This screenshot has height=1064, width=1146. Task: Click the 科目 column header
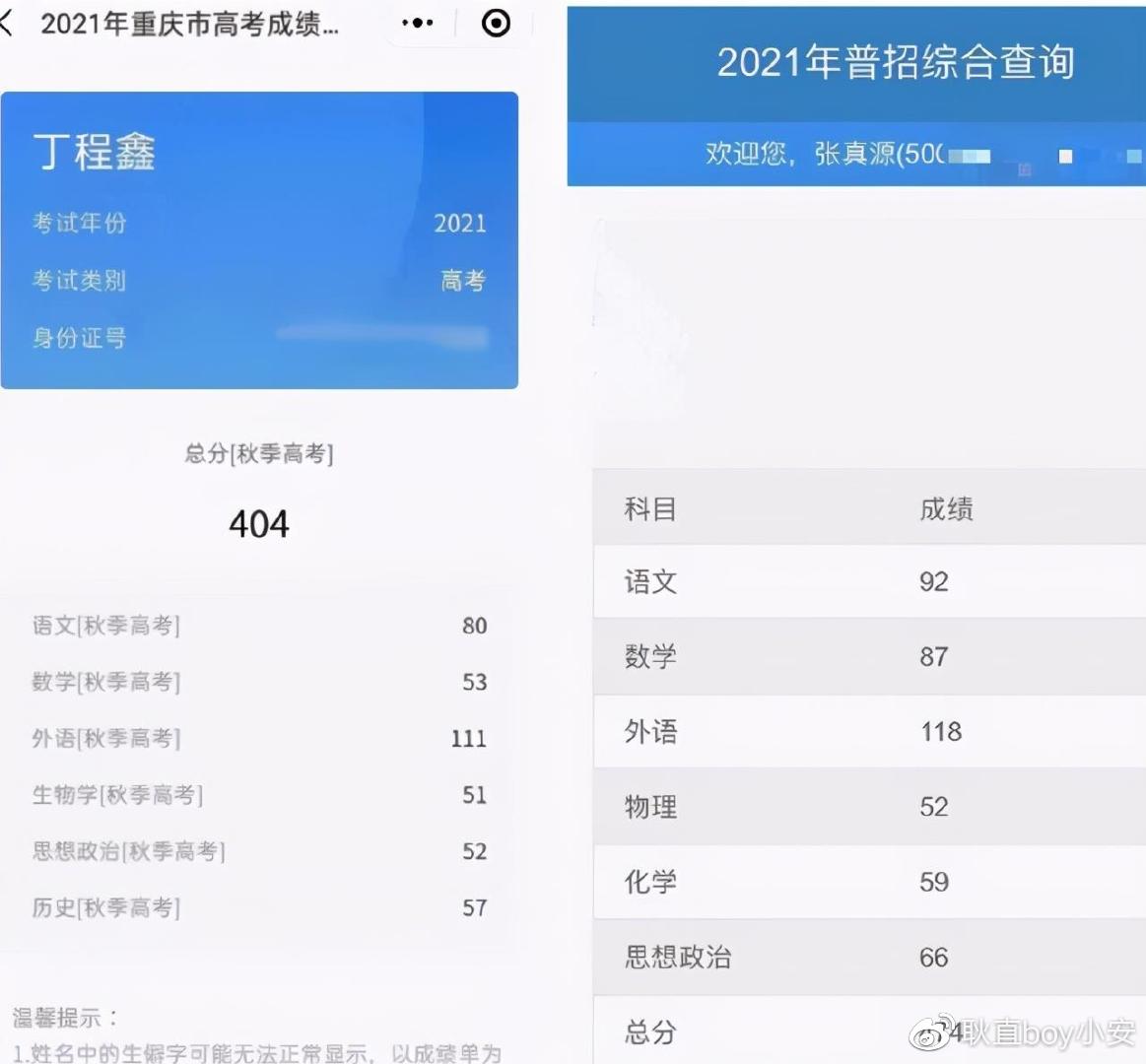[650, 509]
